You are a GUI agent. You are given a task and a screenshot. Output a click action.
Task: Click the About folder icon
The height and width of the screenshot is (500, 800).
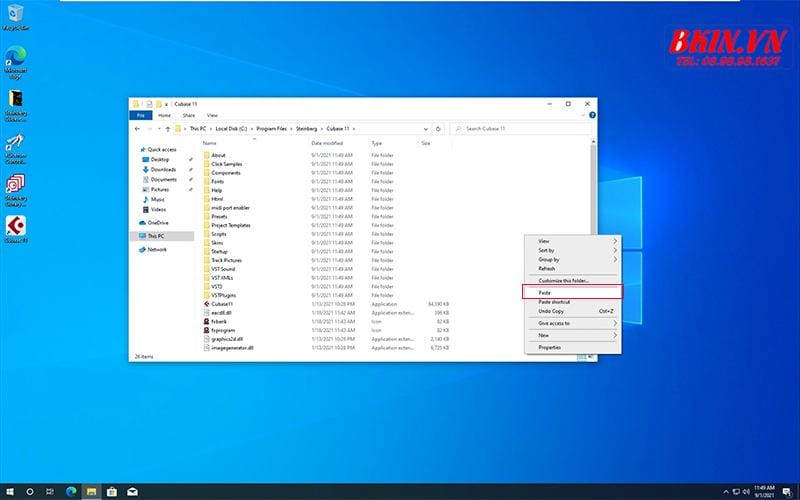pos(207,155)
